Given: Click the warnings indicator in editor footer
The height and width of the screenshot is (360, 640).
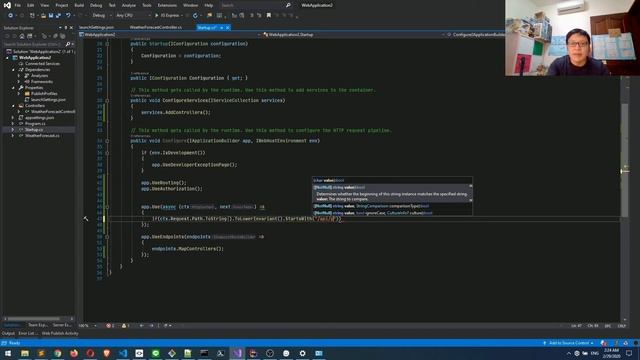Looking at the screenshot, I should point(126,326).
